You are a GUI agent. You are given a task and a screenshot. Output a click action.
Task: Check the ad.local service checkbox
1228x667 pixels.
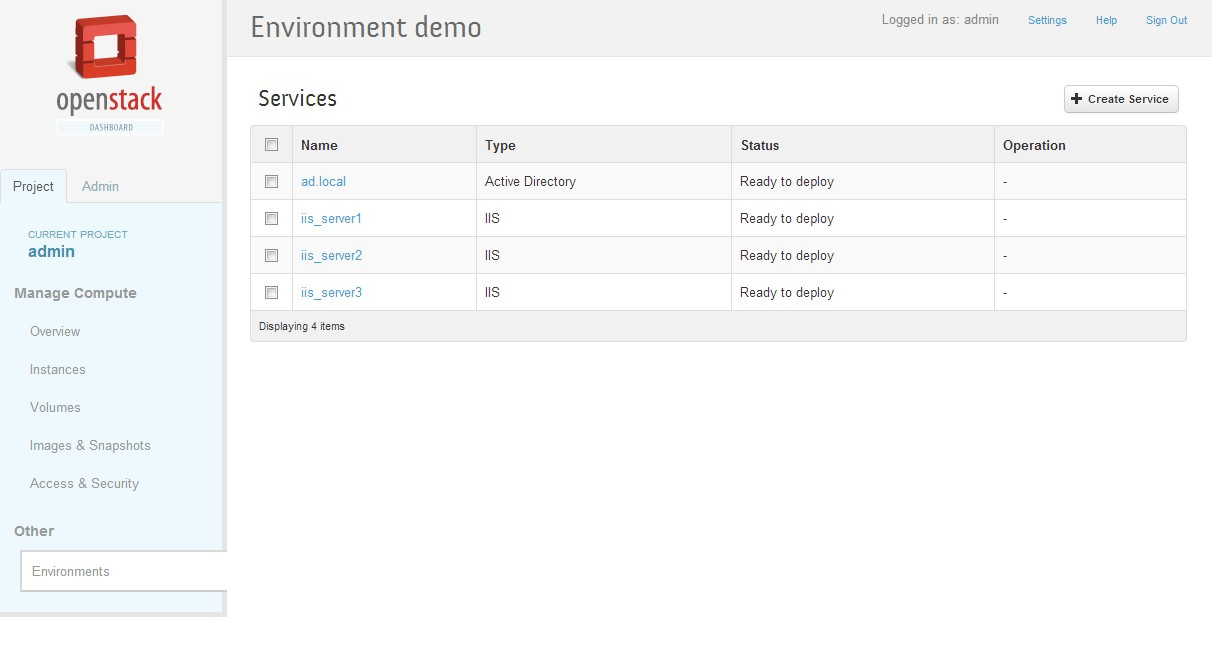coord(271,182)
